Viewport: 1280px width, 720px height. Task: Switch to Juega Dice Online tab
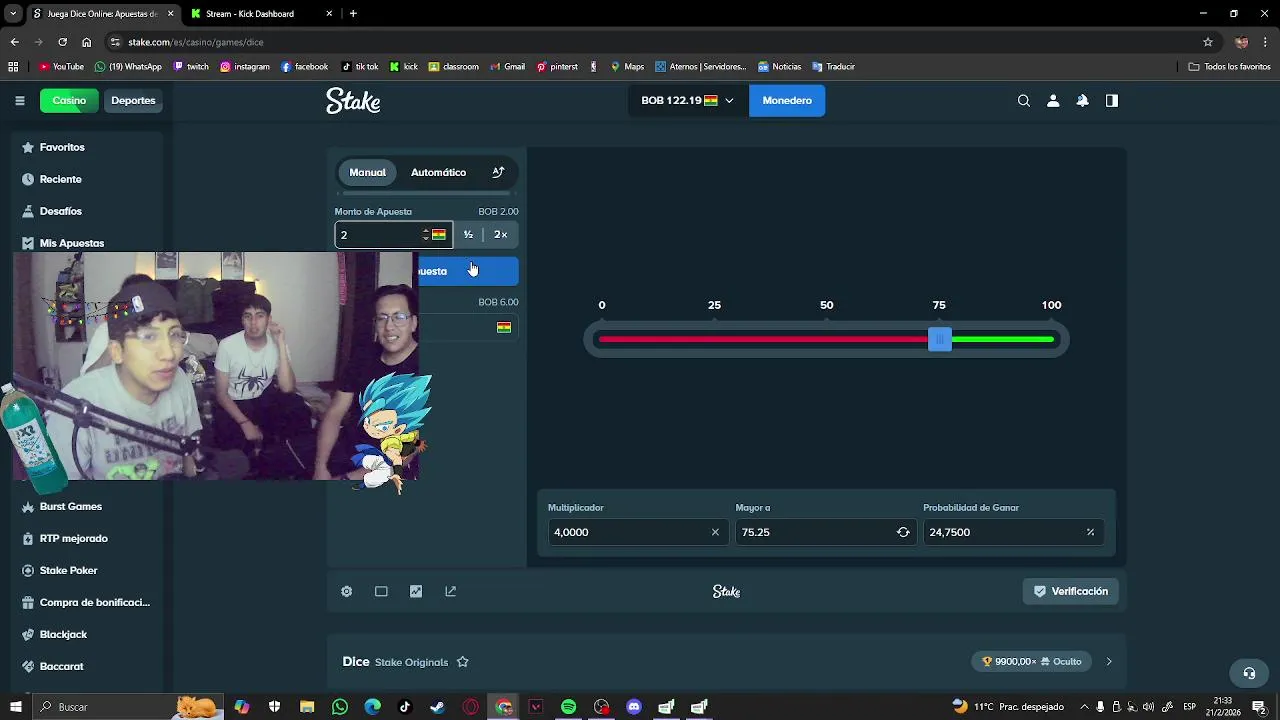point(100,14)
